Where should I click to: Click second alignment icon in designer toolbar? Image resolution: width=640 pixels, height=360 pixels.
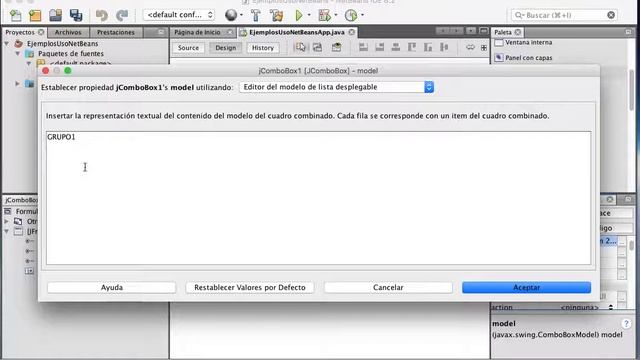click(380, 47)
